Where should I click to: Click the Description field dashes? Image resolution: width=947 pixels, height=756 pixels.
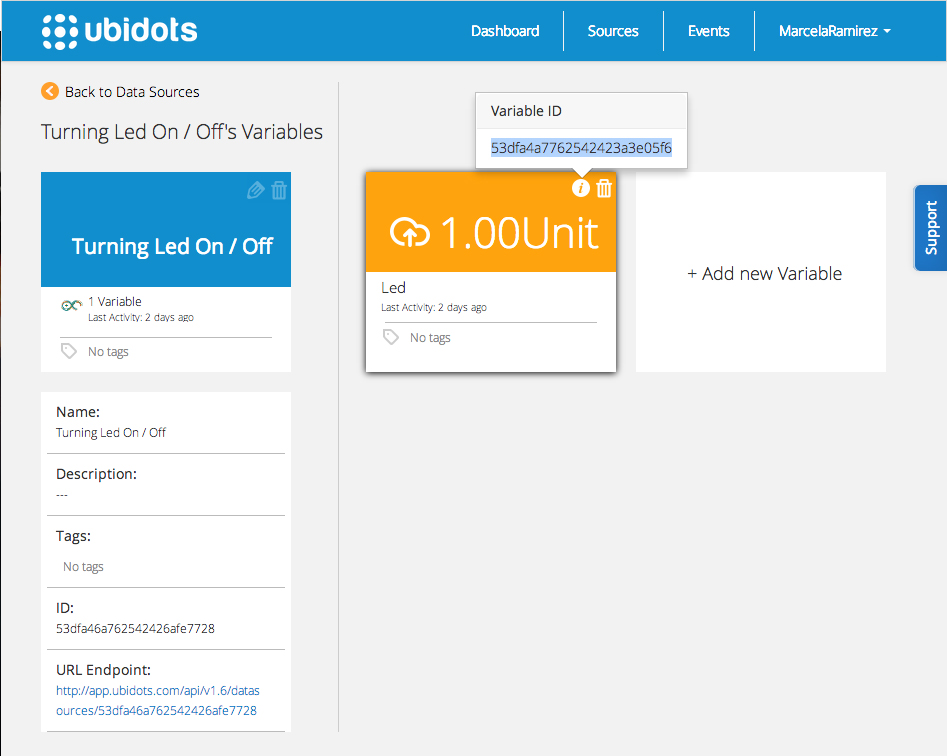pyautogui.click(x=62, y=495)
